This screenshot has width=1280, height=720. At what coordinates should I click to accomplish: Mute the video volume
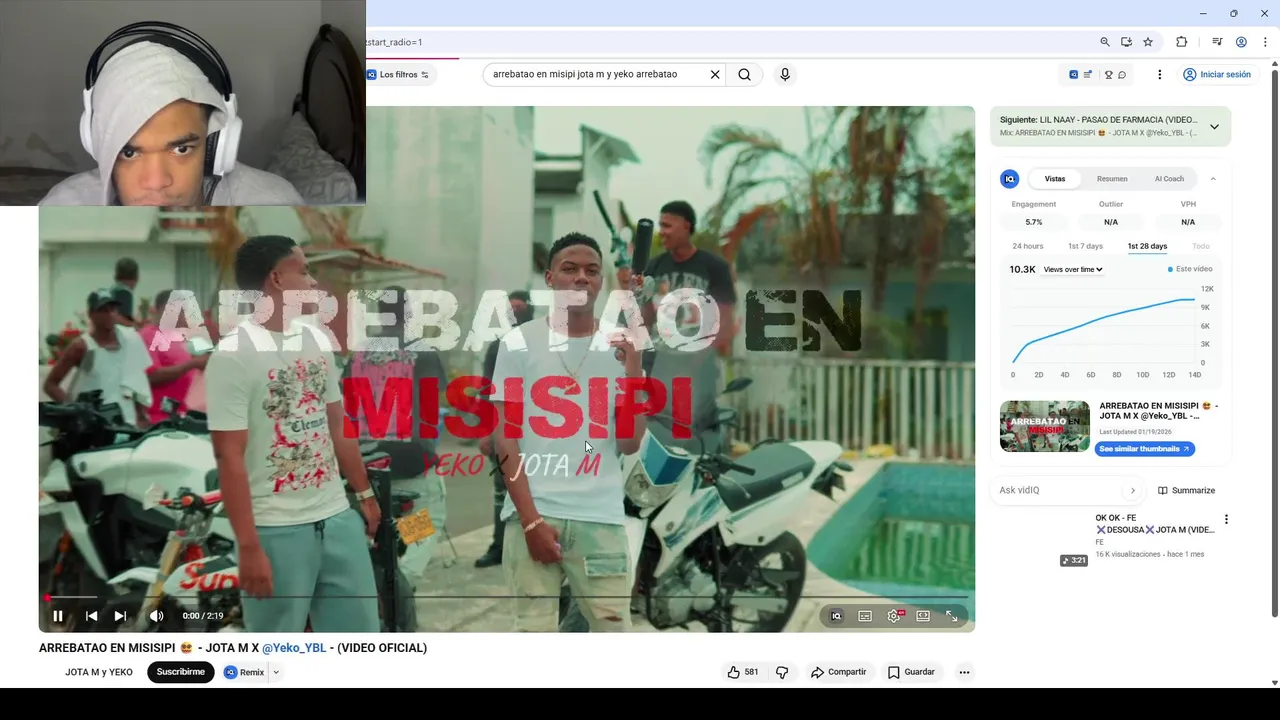click(x=156, y=616)
